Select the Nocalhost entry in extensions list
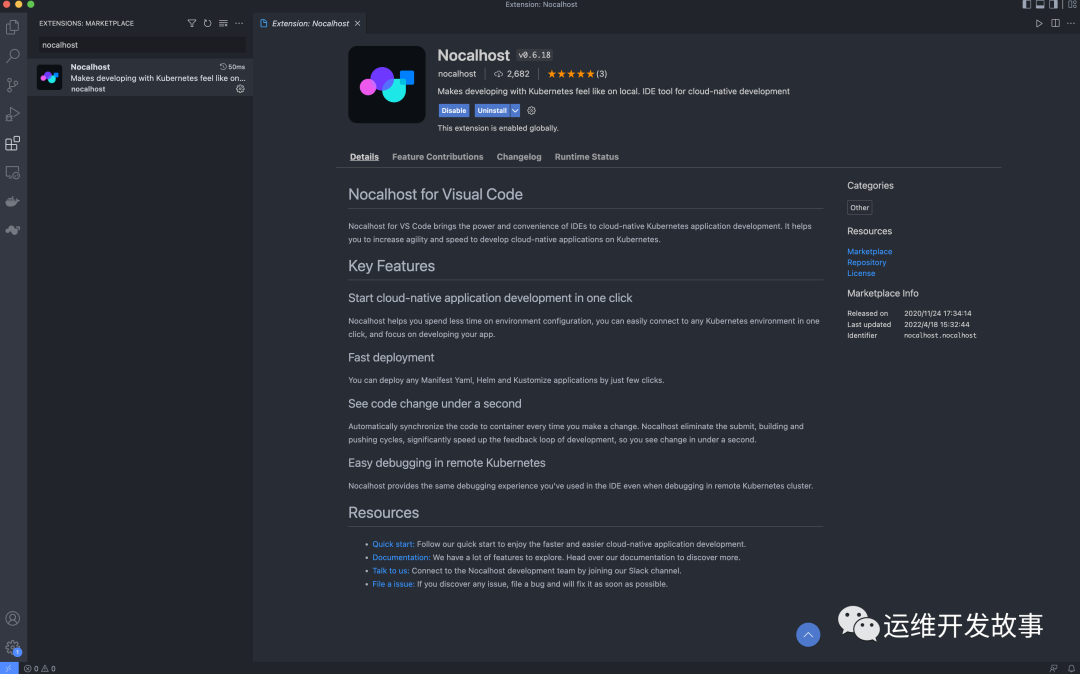This screenshot has width=1080, height=674. pyautogui.click(x=140, y=77)
